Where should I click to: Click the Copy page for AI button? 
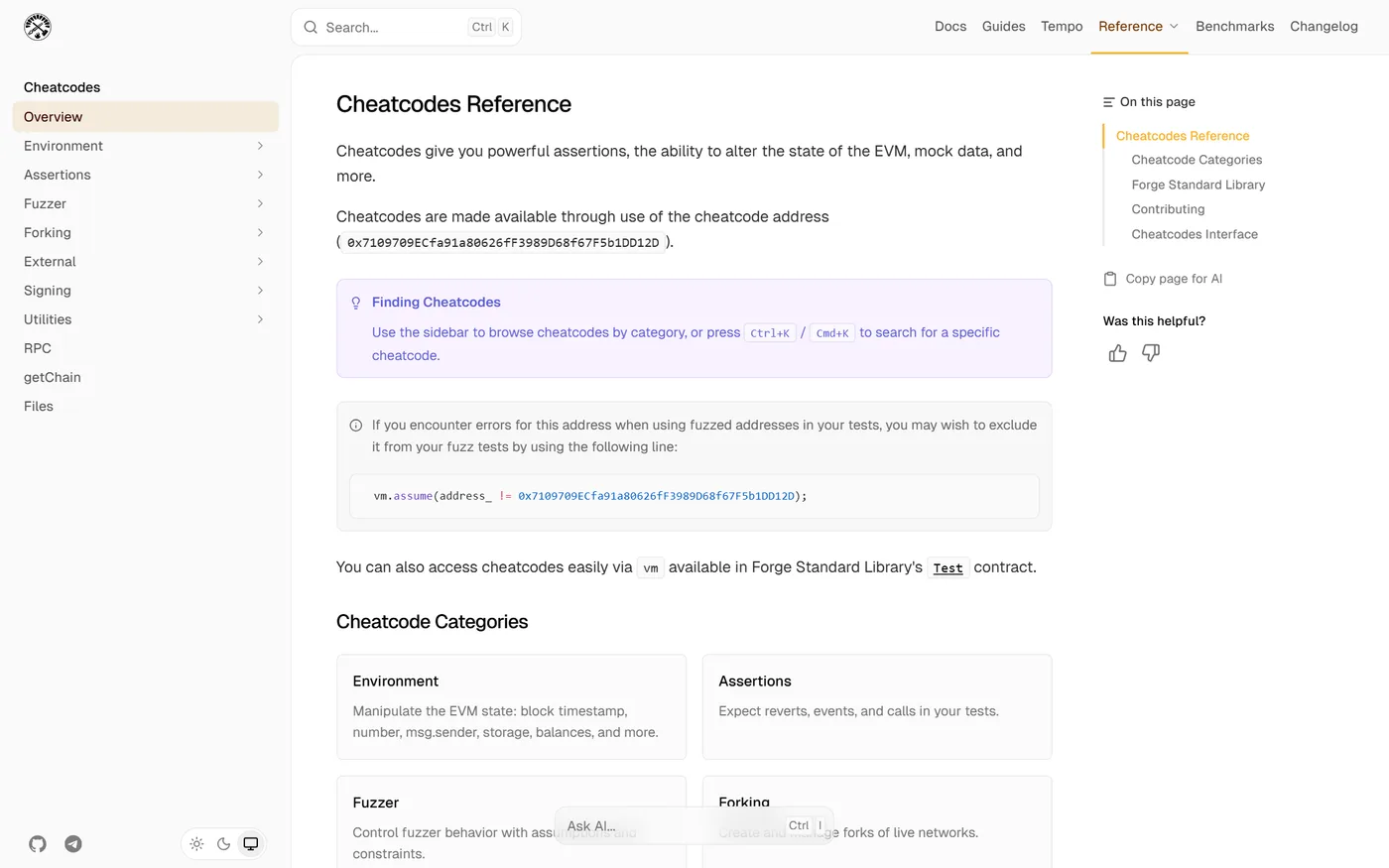1163,279
